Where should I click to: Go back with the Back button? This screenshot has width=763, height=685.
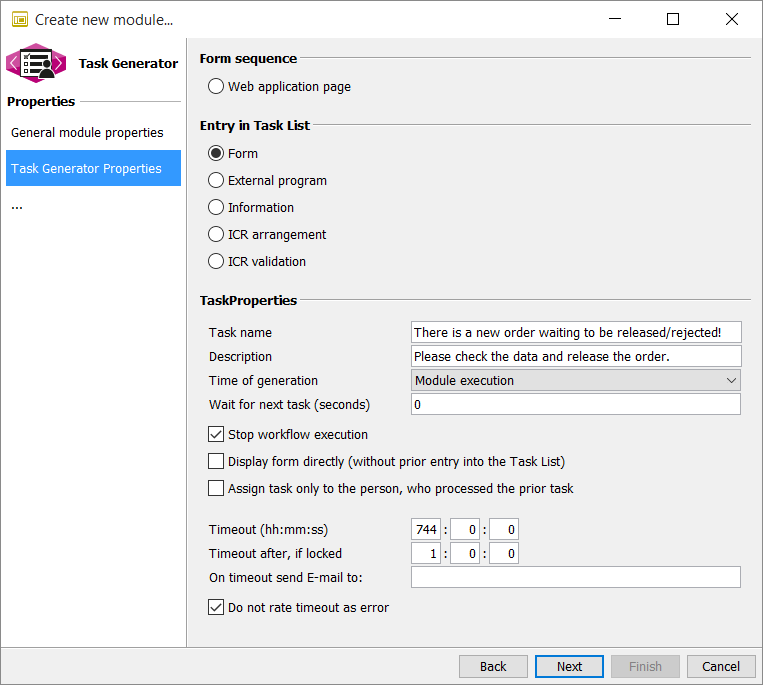[x=493, y=667]
